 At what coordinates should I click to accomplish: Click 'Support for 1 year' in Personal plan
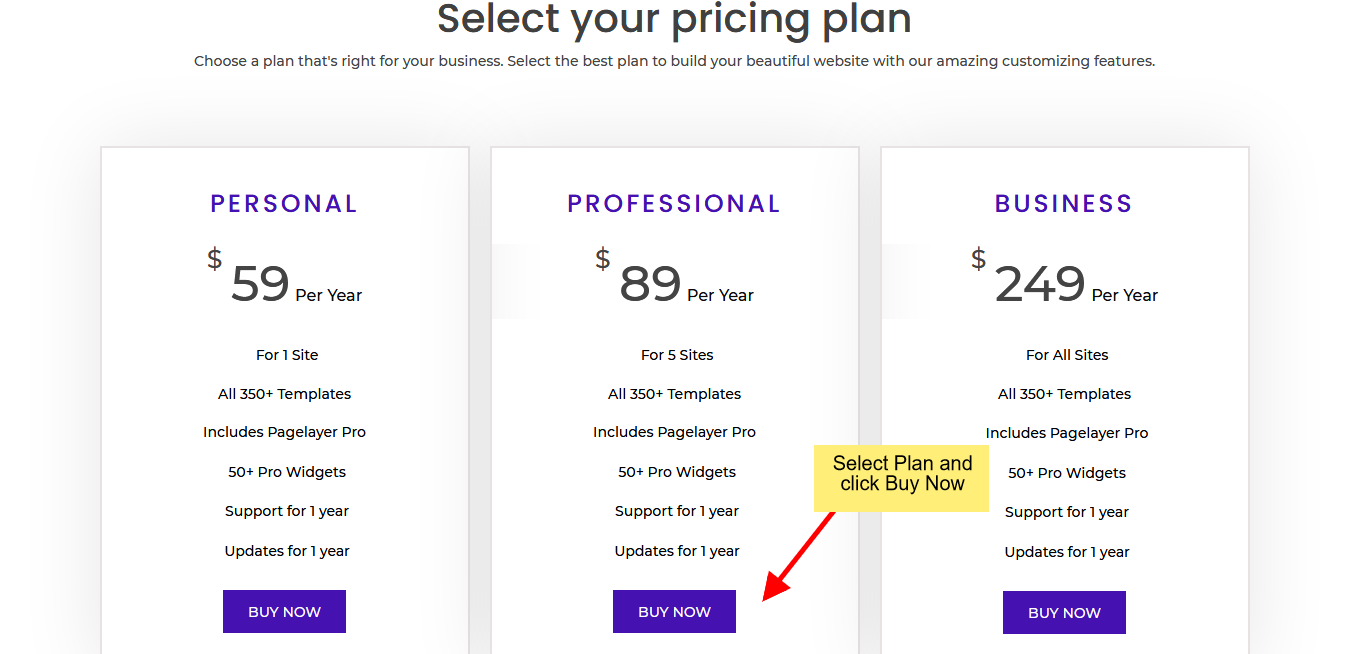(x=287, y=511)
